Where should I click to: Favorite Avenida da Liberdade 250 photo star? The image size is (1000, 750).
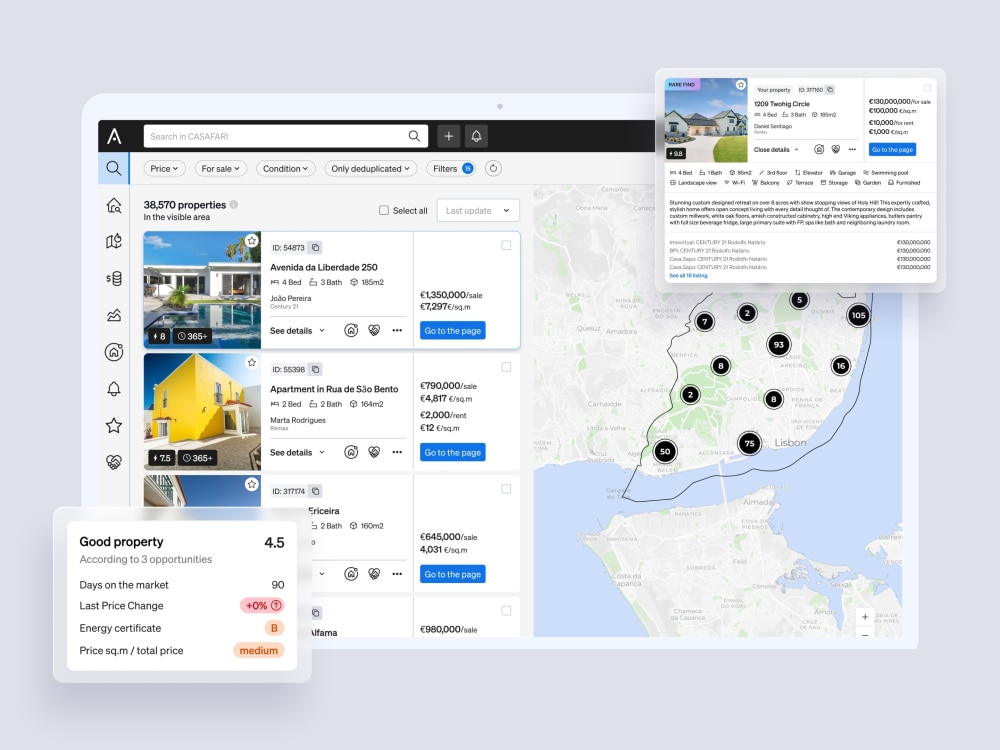[x=252, y=240]
